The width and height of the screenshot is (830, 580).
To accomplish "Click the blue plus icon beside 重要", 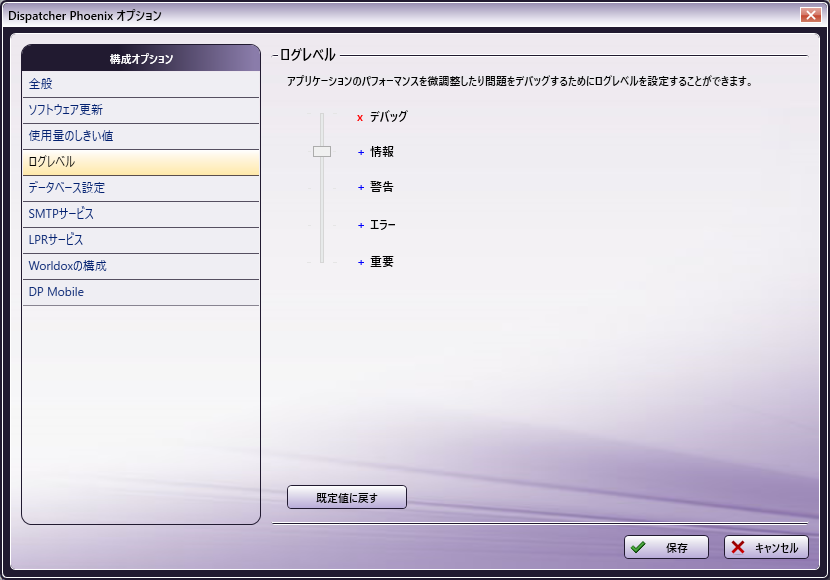I will [x=361, y=262].
